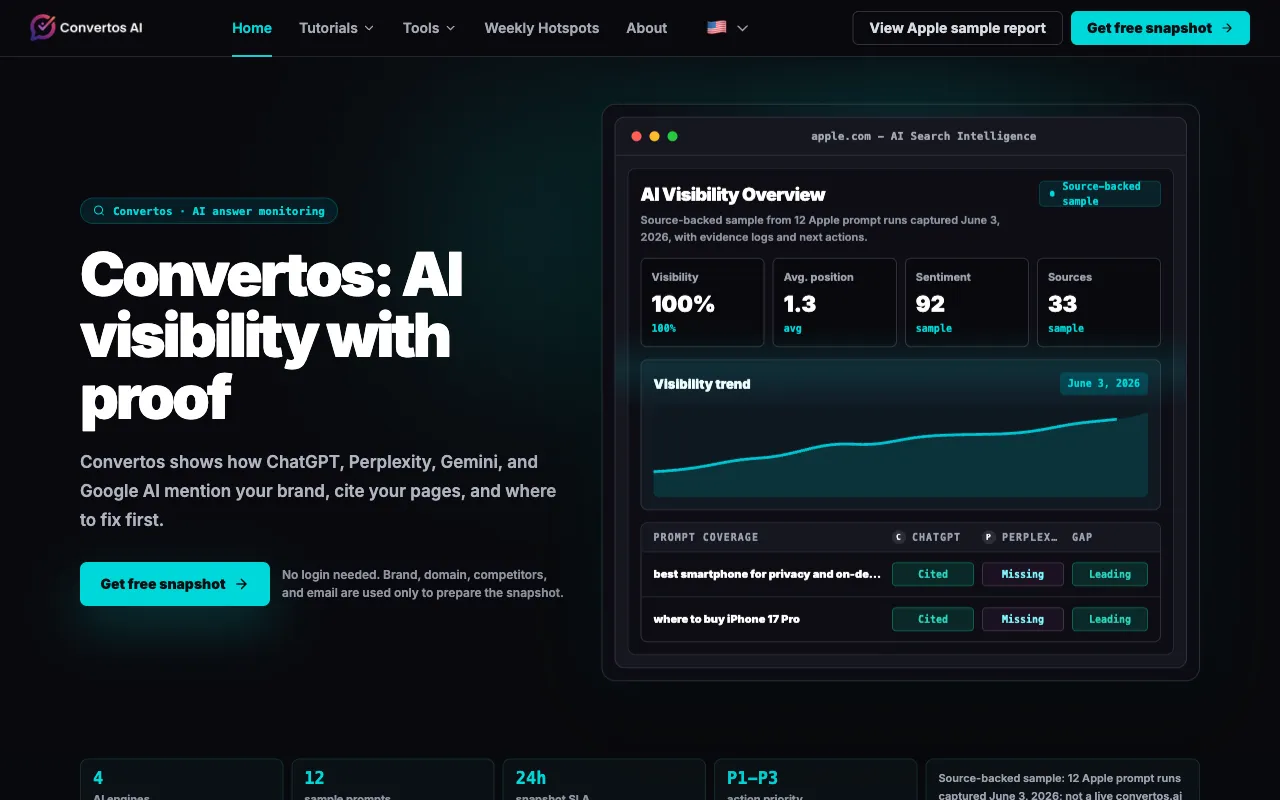Click Leading tag in best smartphone row
Screen dimensions: 1280x800
tap(1110, 574)
